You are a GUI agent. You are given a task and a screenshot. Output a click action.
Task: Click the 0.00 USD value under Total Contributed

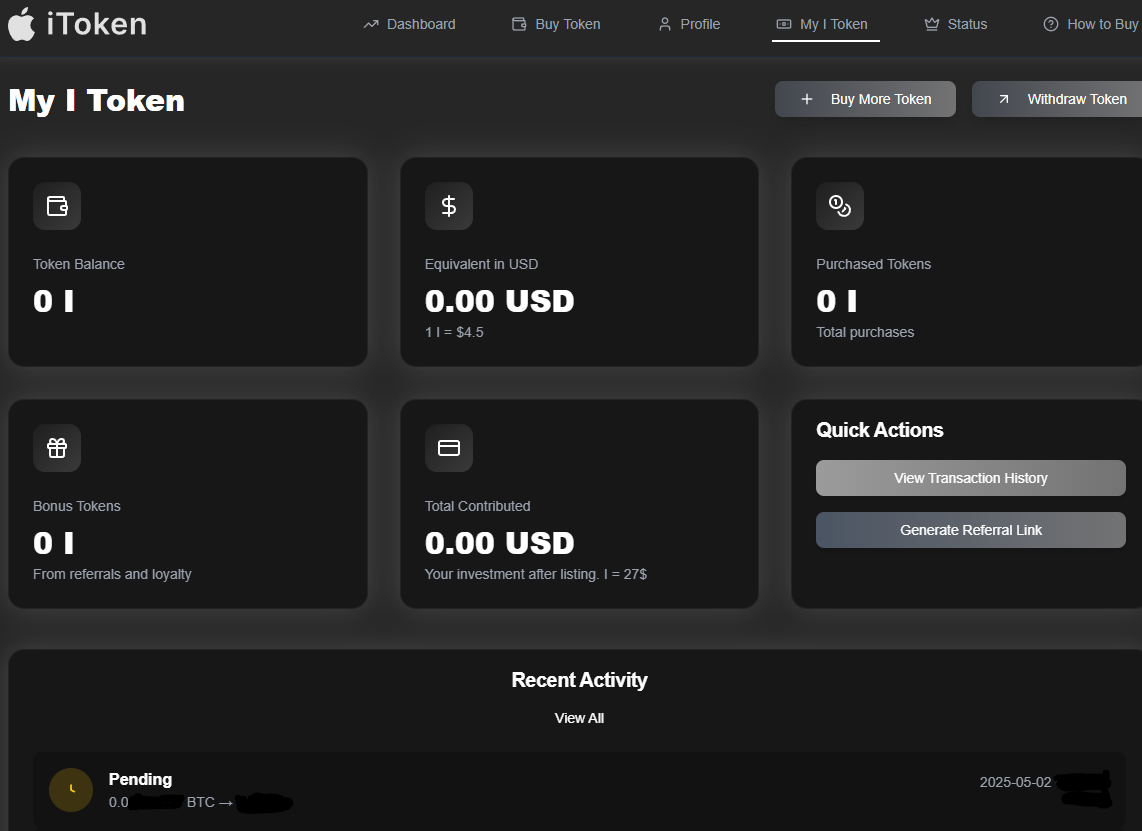(500, 543)
